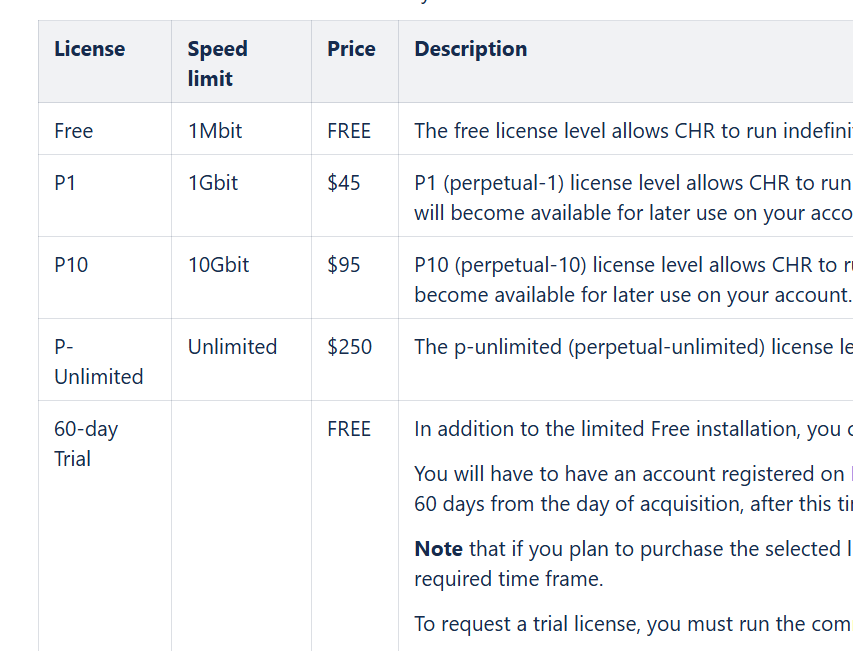
Task: Select the P-Unlimited license name cell
Action: (x=98, y=362)
